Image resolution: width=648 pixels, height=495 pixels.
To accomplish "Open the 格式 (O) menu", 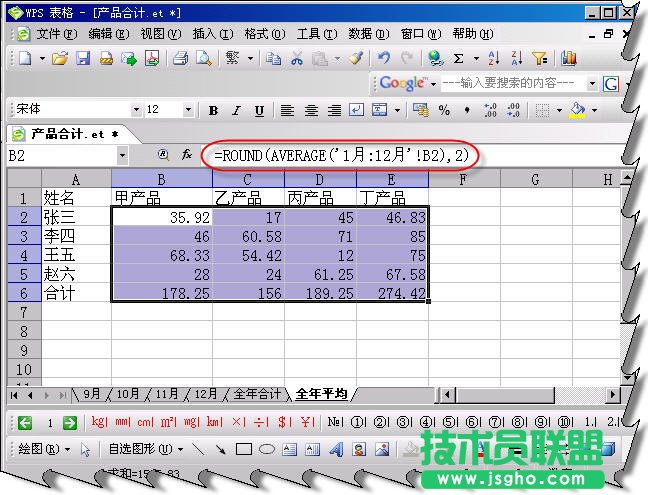I will pos(265,34).
